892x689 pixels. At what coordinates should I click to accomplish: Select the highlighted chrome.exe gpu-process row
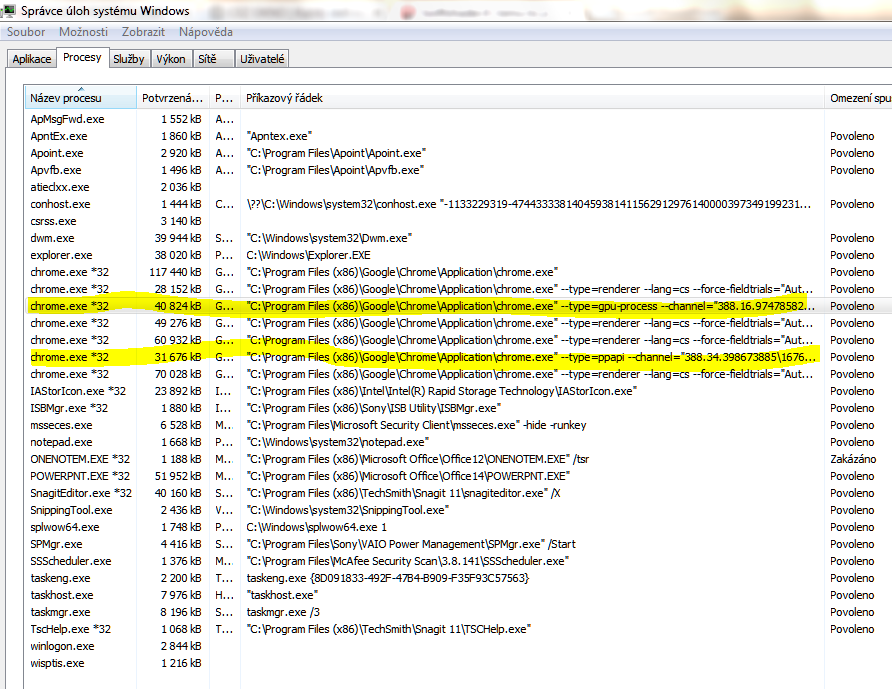click(70, 306)
